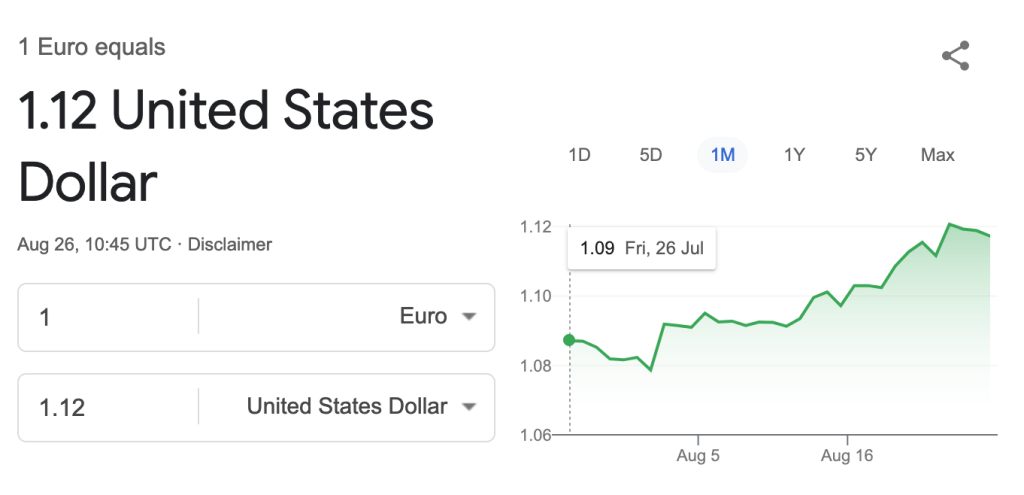Screen dimensions: 1024x495
Task: Click the share icon
Action: 956,56
